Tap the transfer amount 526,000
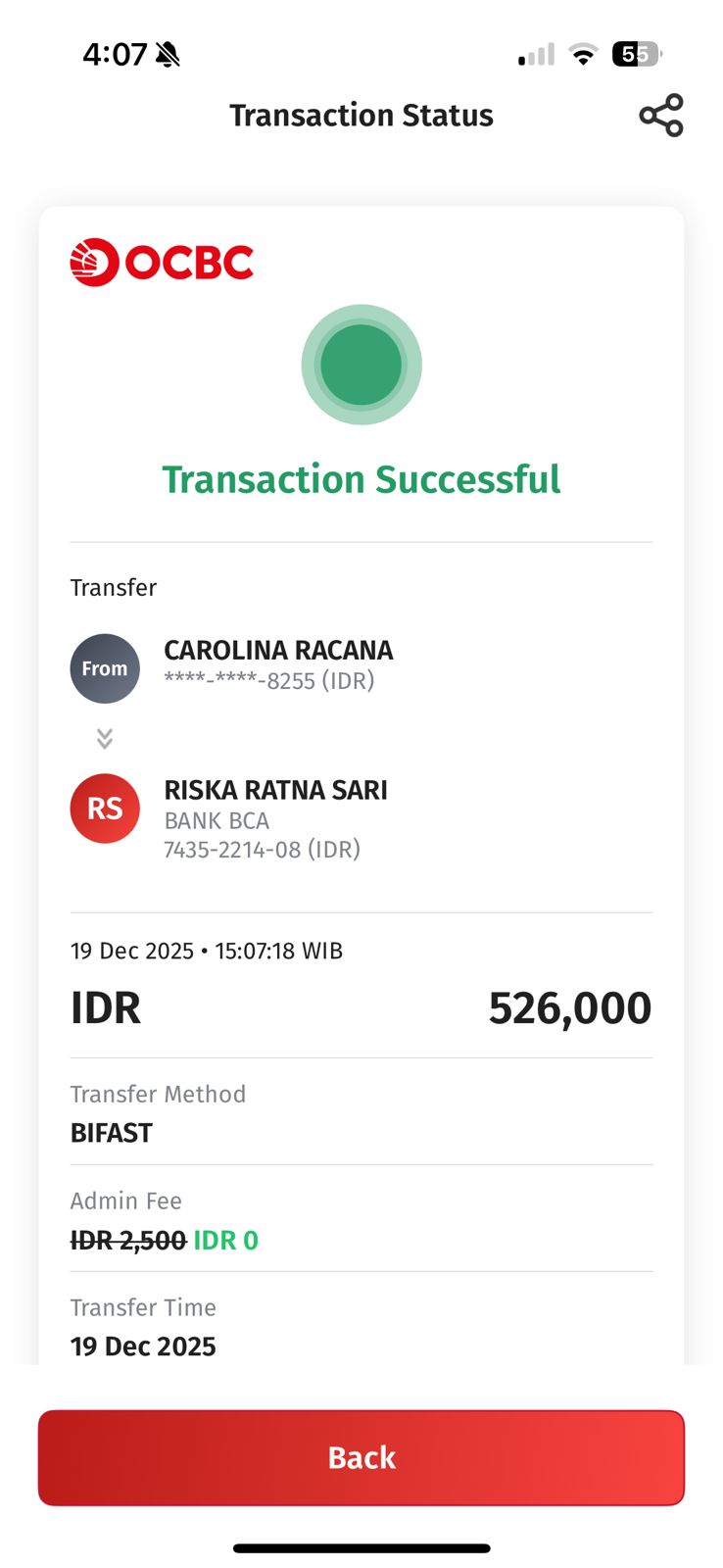This screenshot has height=1568, width=723. pos(569,1008)
